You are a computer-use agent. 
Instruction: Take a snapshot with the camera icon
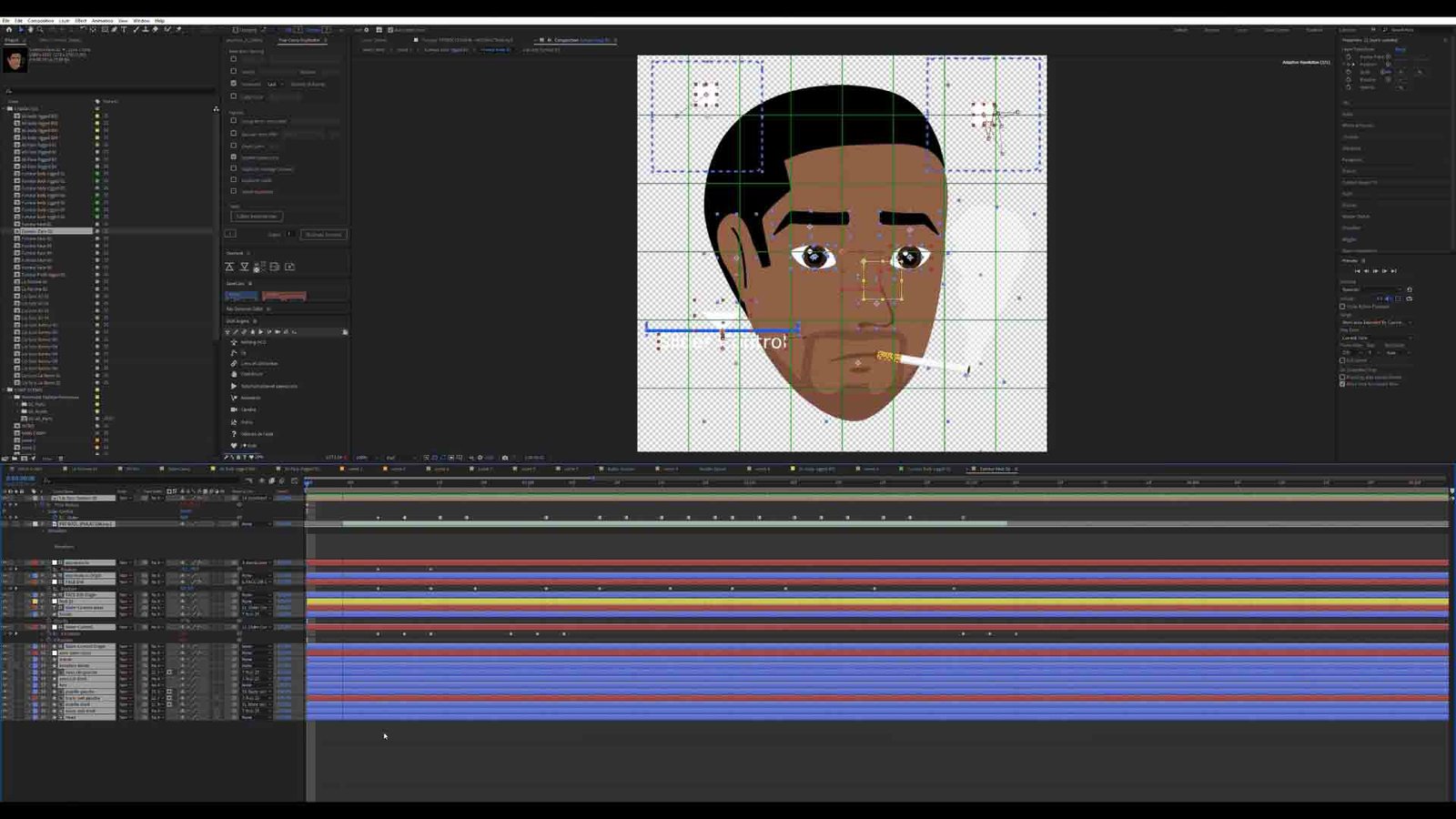pyautogui.click(x=505, y=458)
